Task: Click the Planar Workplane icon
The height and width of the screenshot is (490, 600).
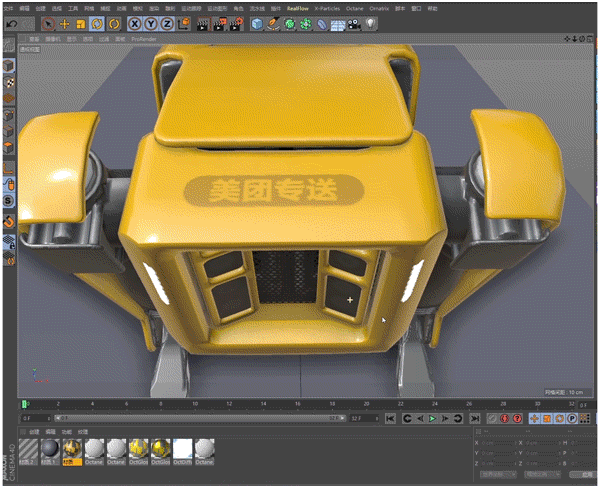Action: (x=9, y=258)
